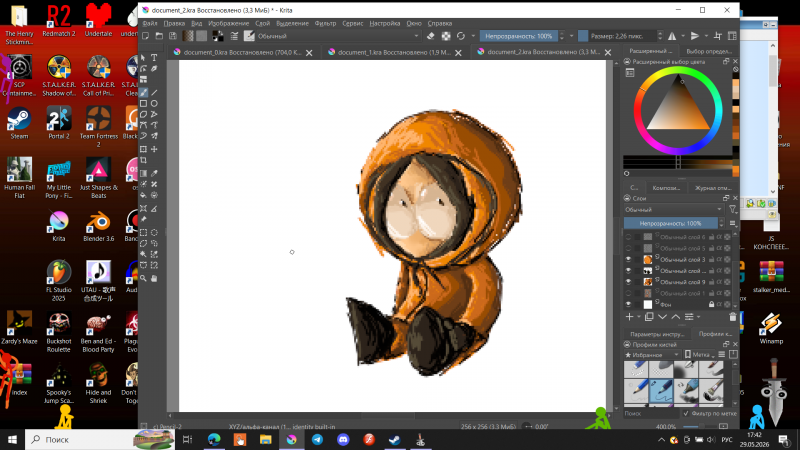Adjust layer "Непрозрачность: 100%" slider

click(670, 223)
